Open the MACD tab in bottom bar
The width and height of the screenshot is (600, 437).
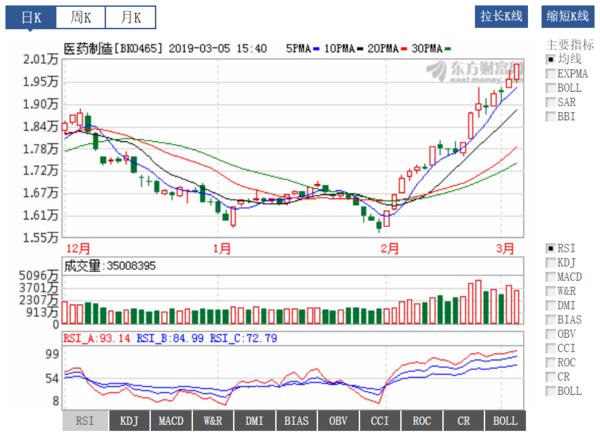(x=169, y=421)
